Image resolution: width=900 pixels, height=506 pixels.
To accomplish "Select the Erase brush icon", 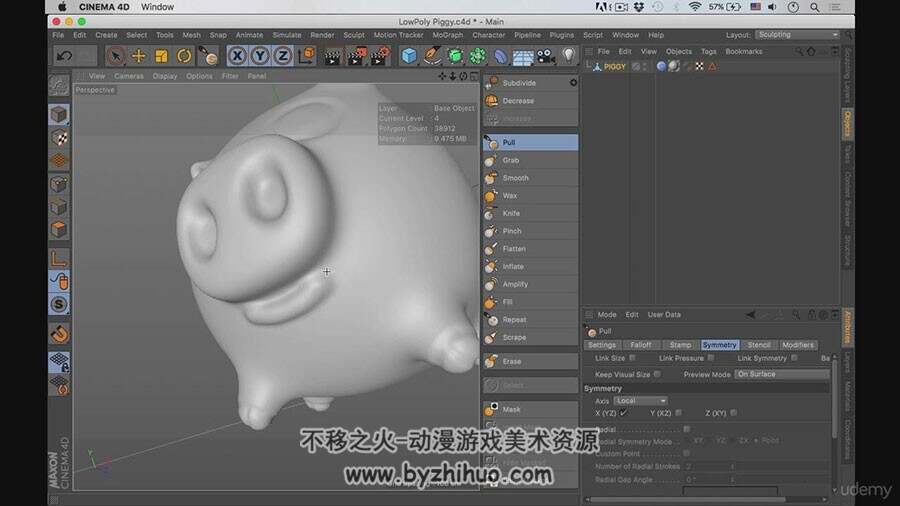I will 491,361.
